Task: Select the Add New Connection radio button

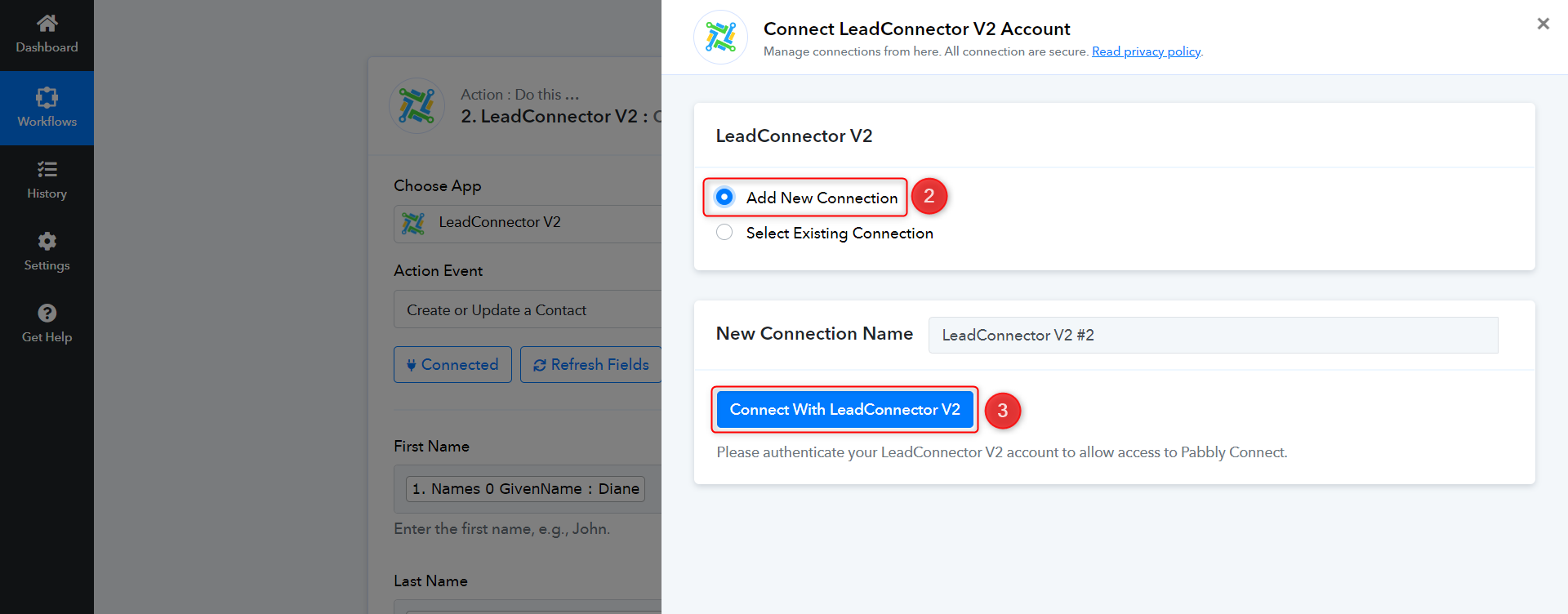Action: point(724,197)
